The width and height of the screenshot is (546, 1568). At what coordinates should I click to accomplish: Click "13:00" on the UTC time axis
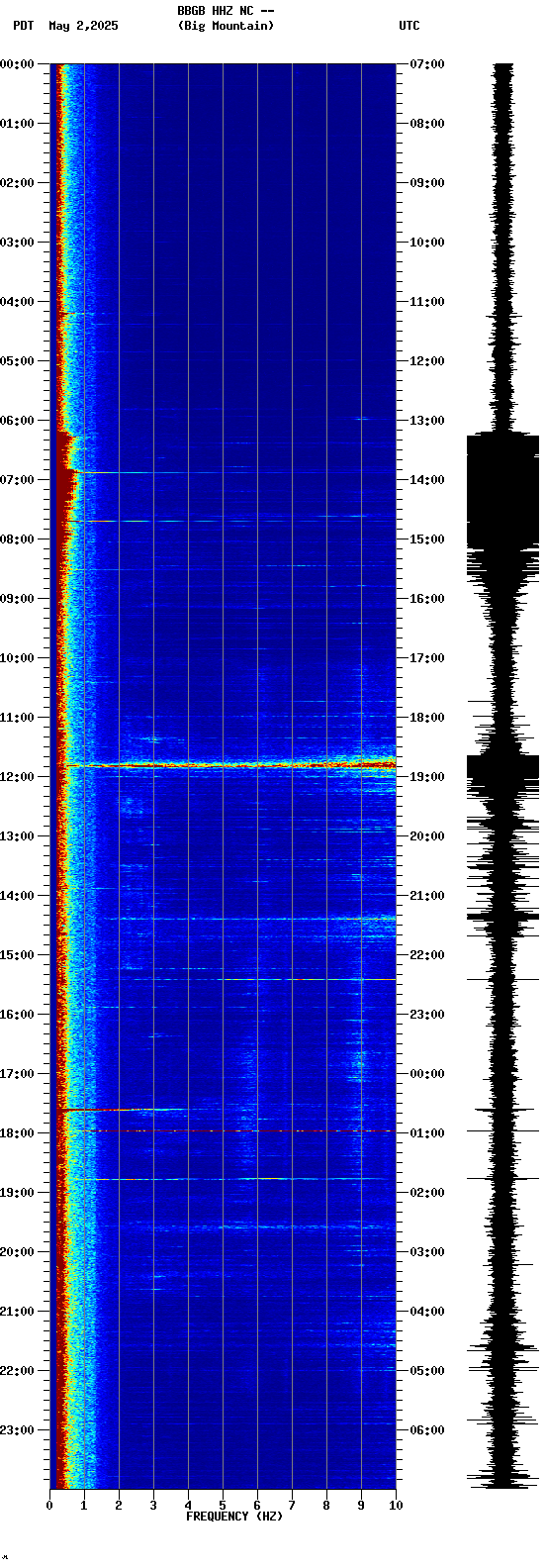pos(427,421)
